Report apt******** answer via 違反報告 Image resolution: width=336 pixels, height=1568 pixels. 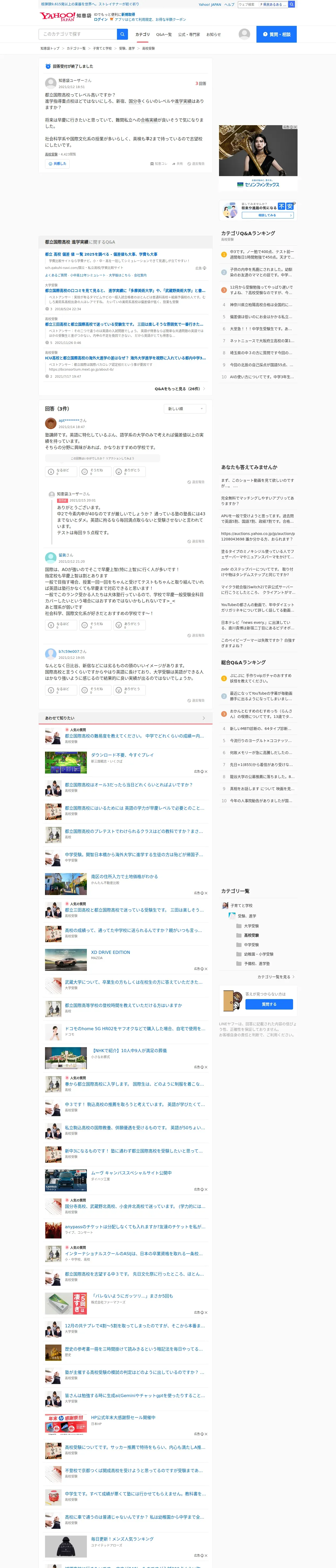tap(196, 482)
